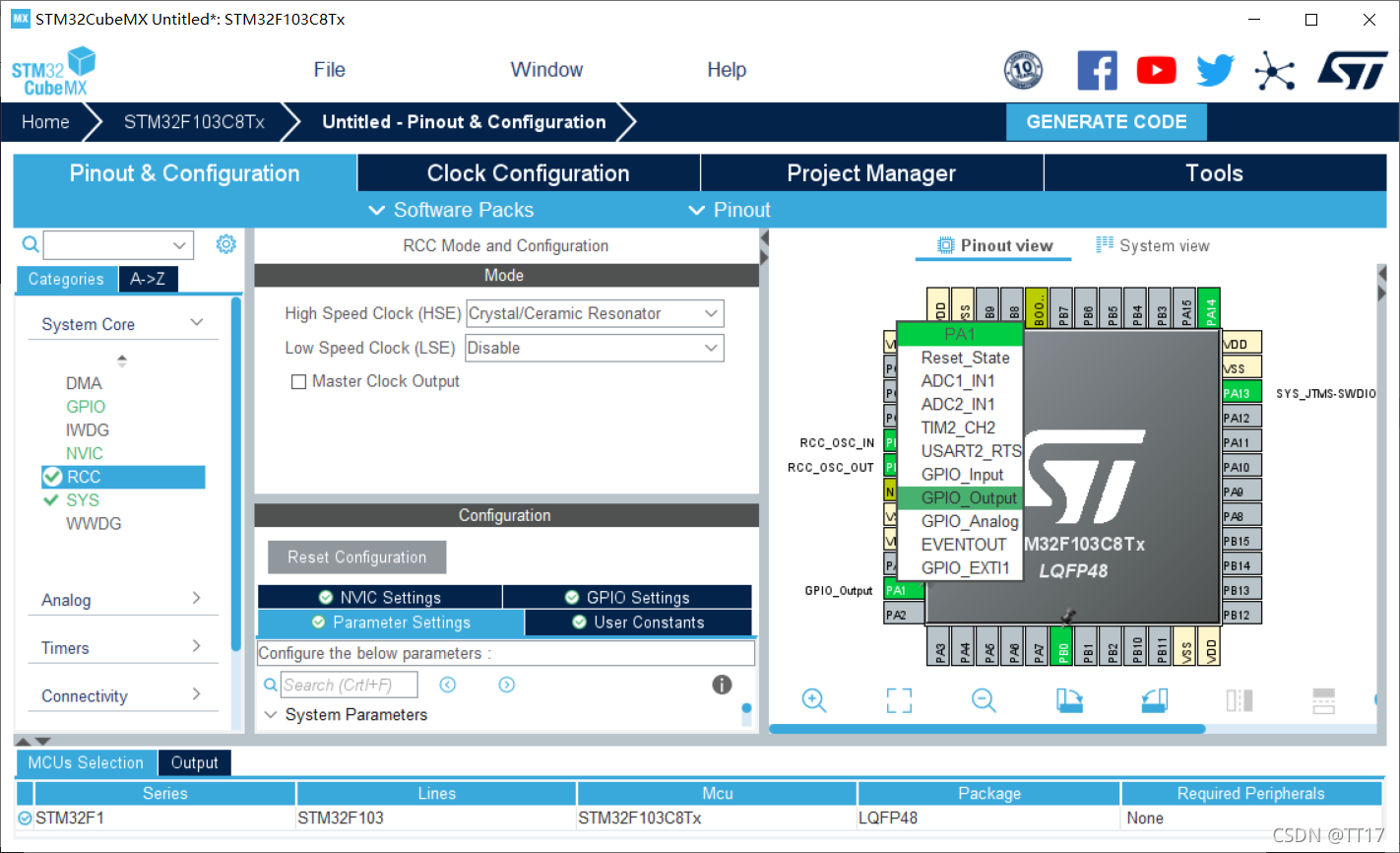Click the Reset Configuration button
Screen dimensions: 1400x853
click(356, 558)
